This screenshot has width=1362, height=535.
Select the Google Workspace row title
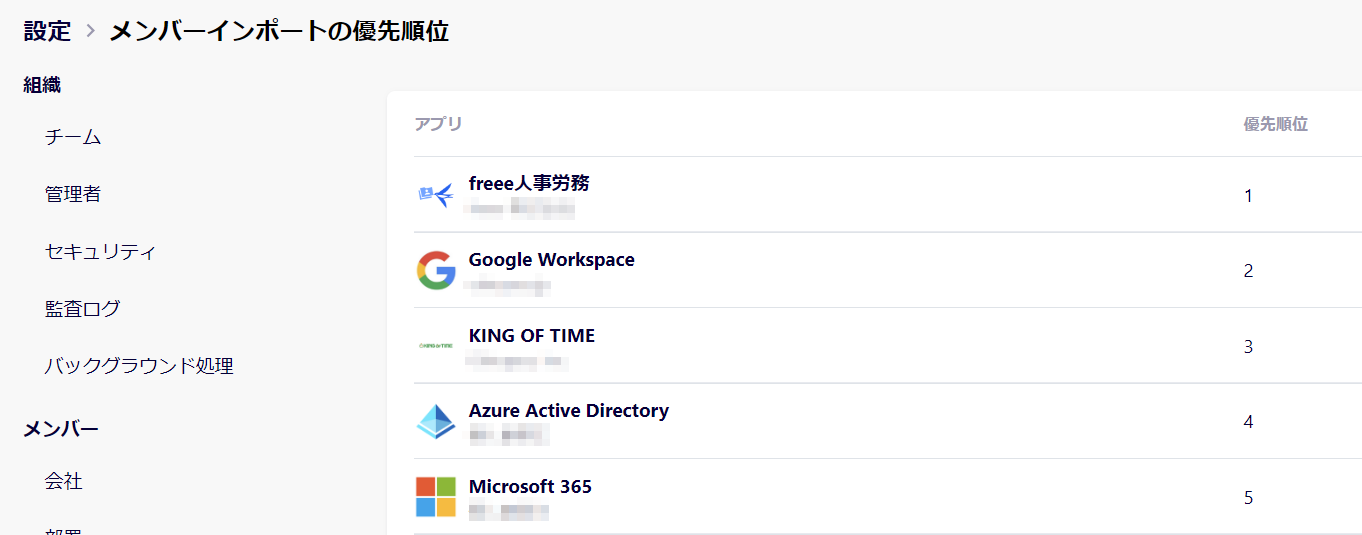551,259
